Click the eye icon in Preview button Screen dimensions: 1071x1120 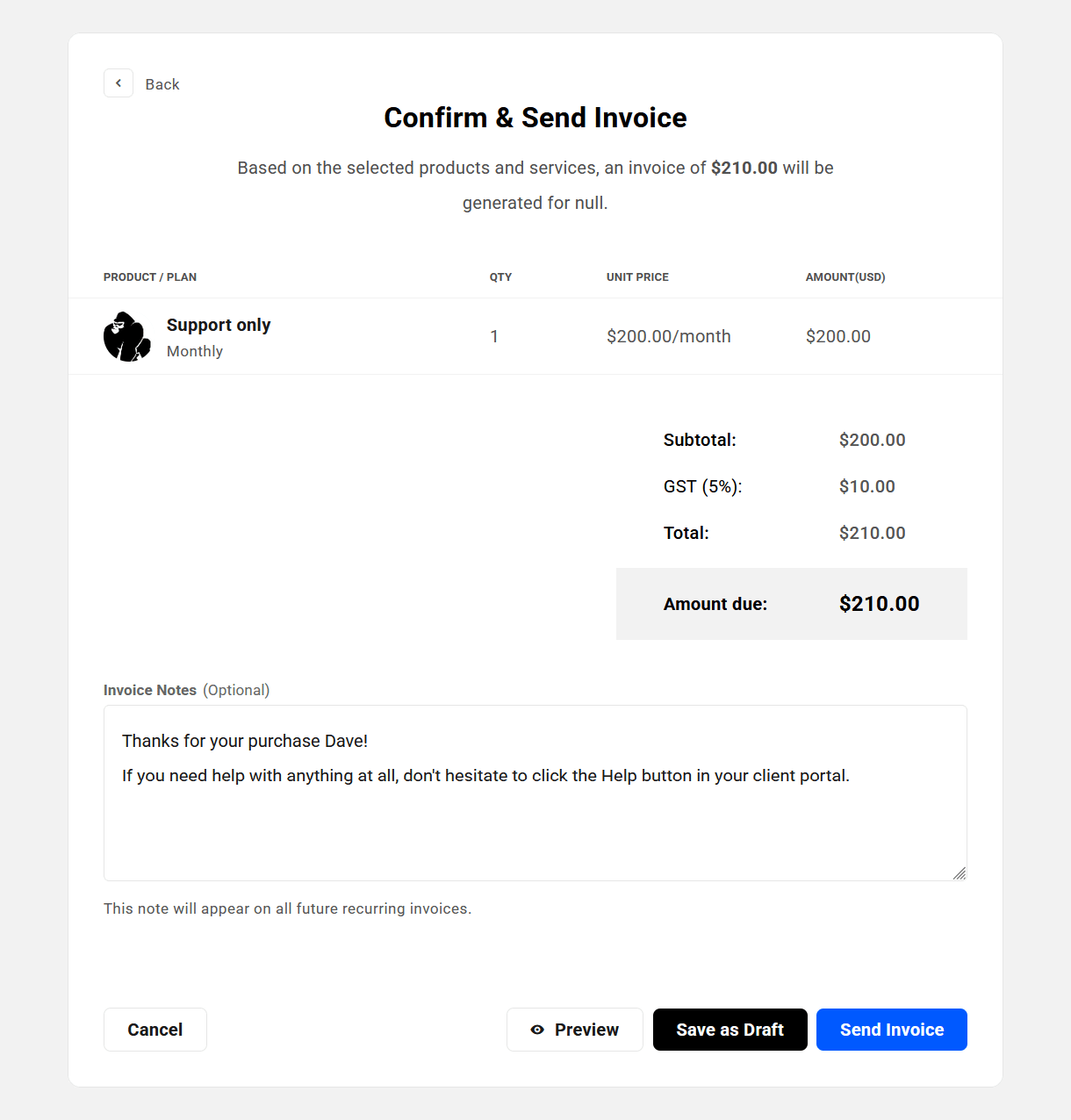537,1030
